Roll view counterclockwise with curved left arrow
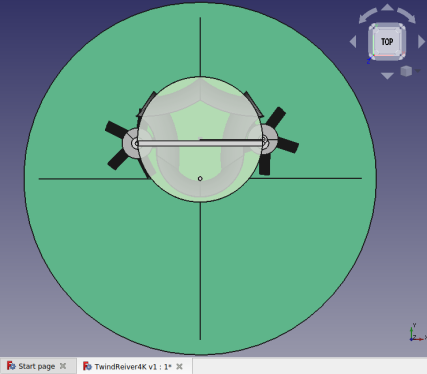 [x=367, y=16]
